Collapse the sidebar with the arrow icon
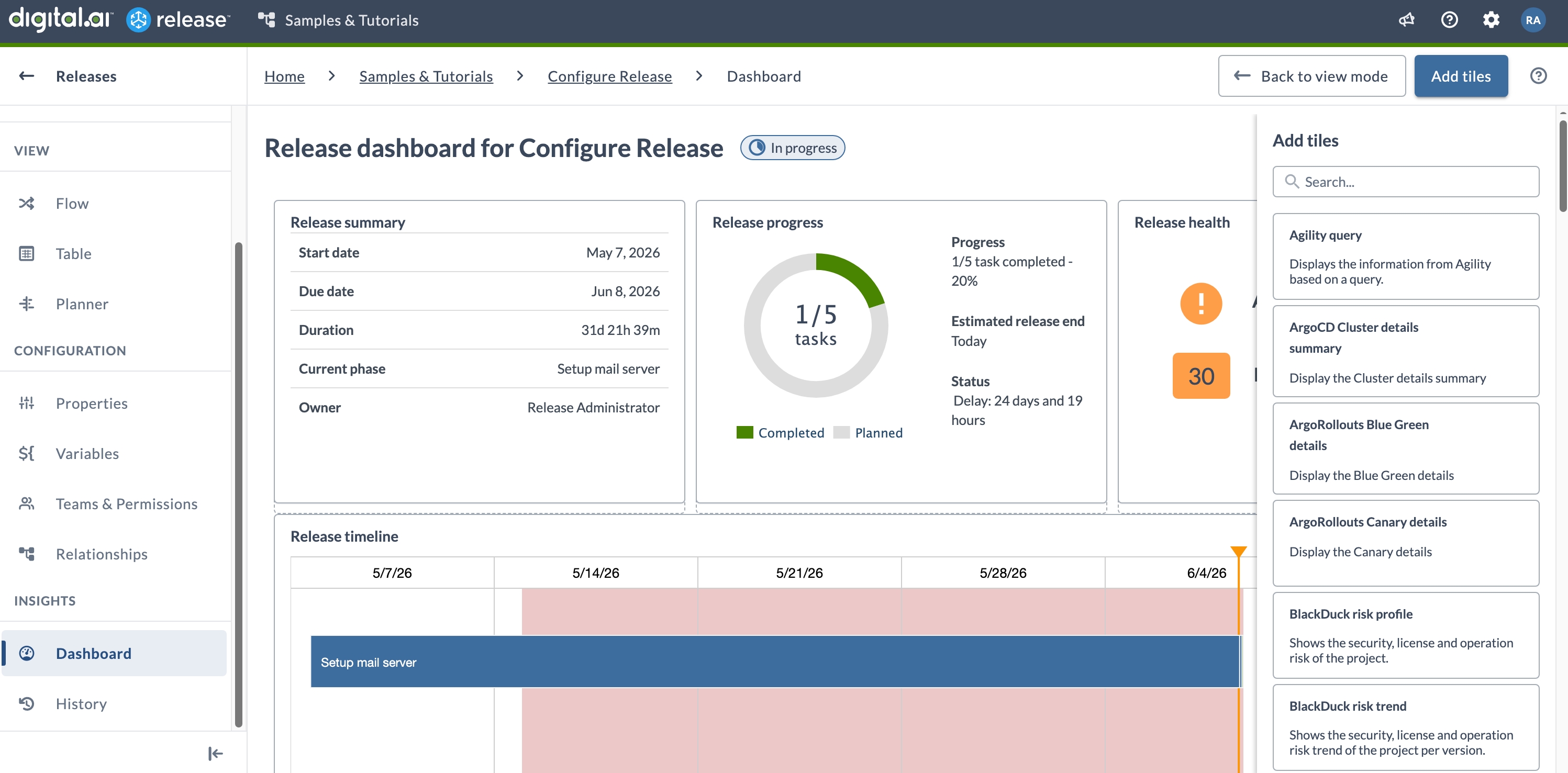1568x773 pixels. (216, 754)
